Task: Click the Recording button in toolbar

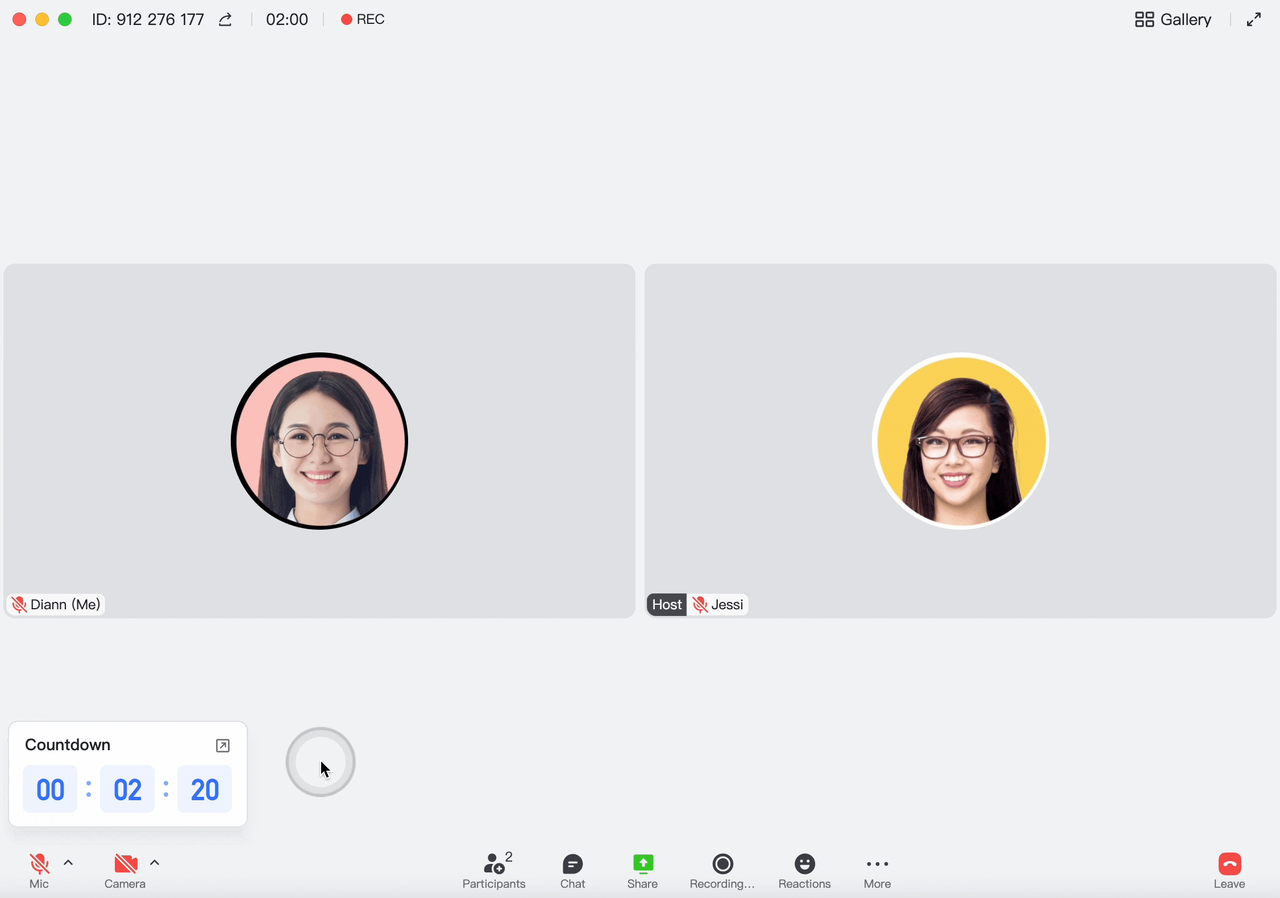Action: (722, 869)
